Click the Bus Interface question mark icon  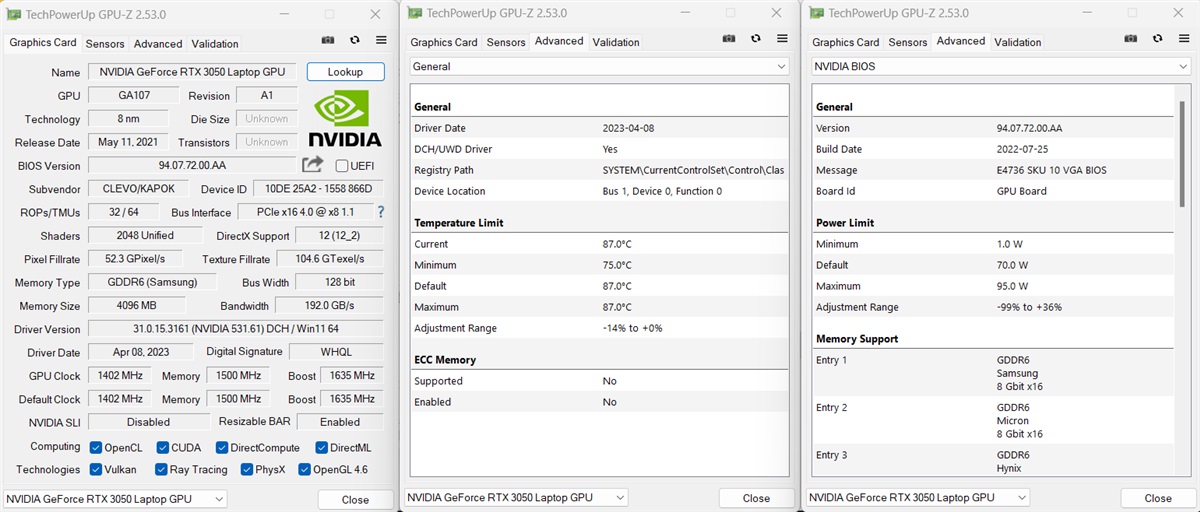pos(380,212)
